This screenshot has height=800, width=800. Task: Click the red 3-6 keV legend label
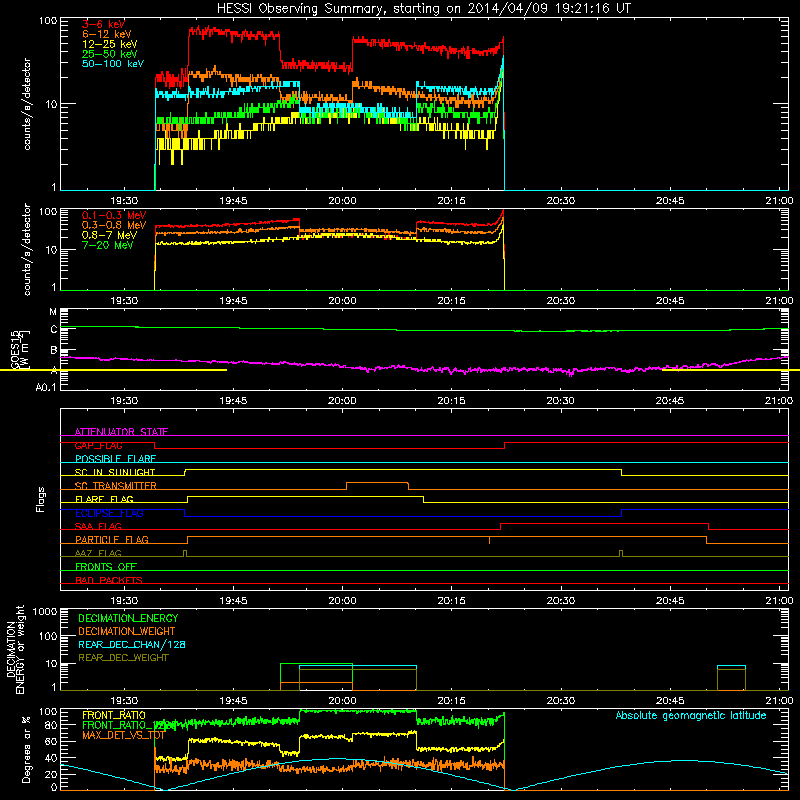103,24
